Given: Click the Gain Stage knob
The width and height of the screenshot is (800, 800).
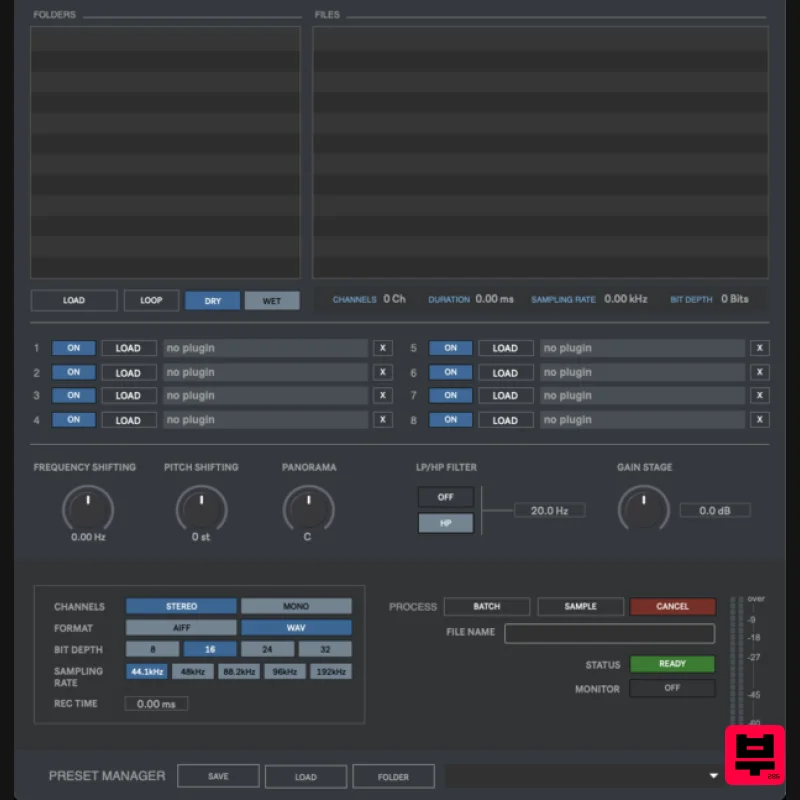Looking at the screenshot, I should pos(643,510).
